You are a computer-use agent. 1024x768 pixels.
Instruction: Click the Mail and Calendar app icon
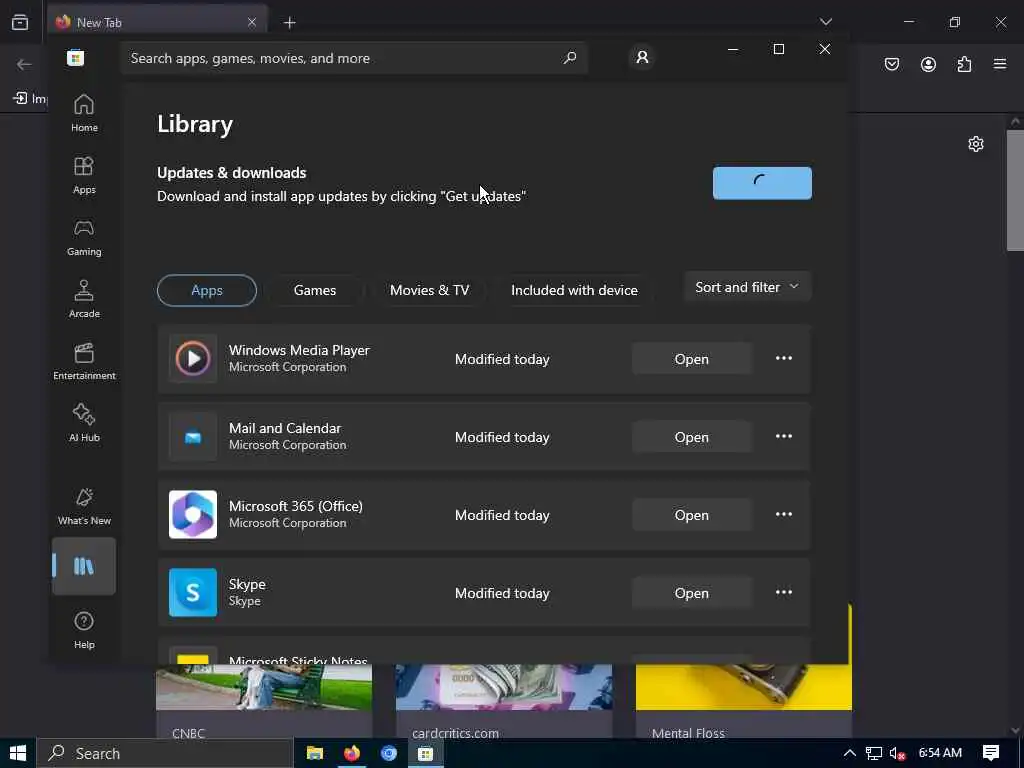193,437
